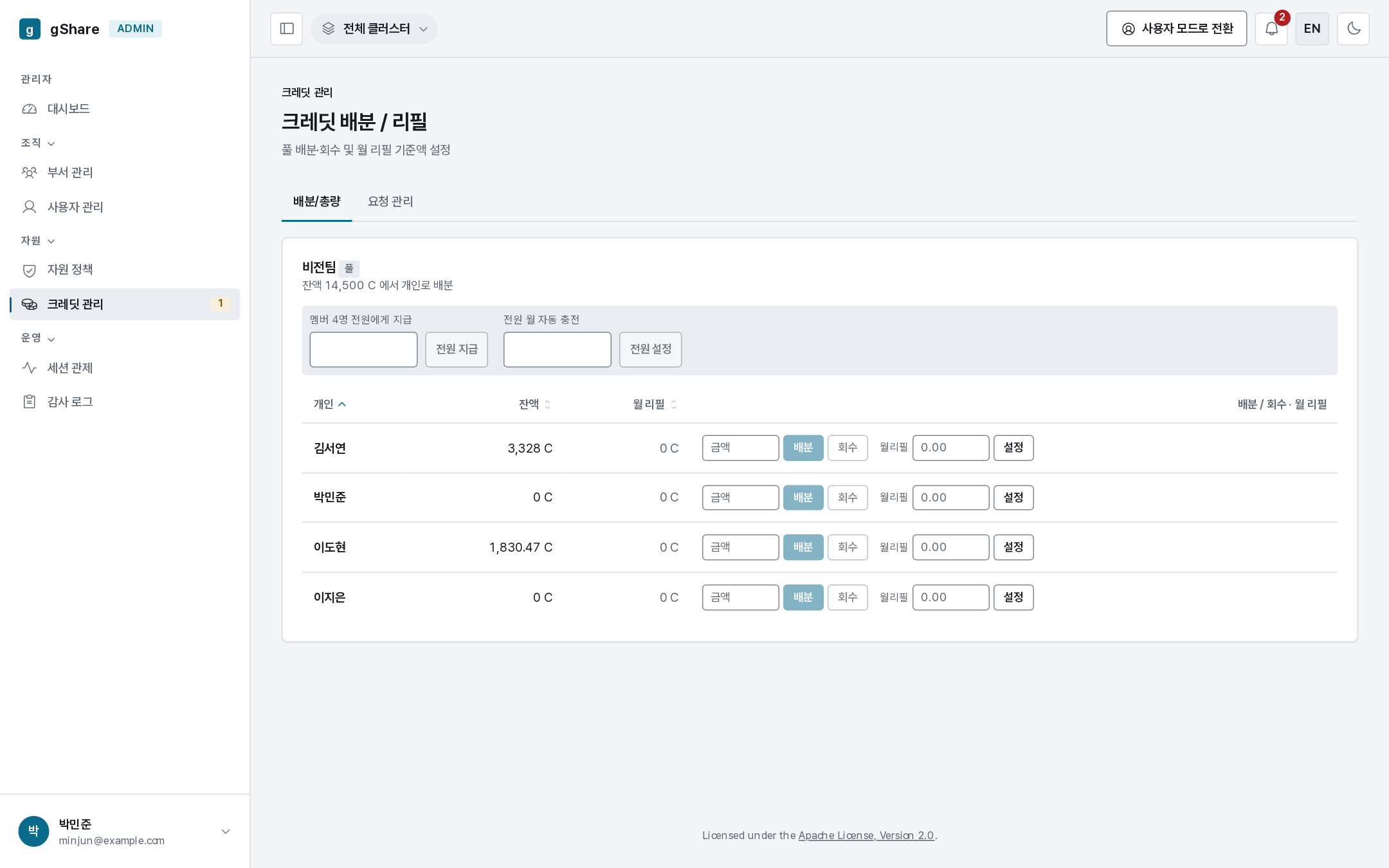Switch to dark mode moon icon
This screenshot has height=868, width=1389.
pos(1353,29)
